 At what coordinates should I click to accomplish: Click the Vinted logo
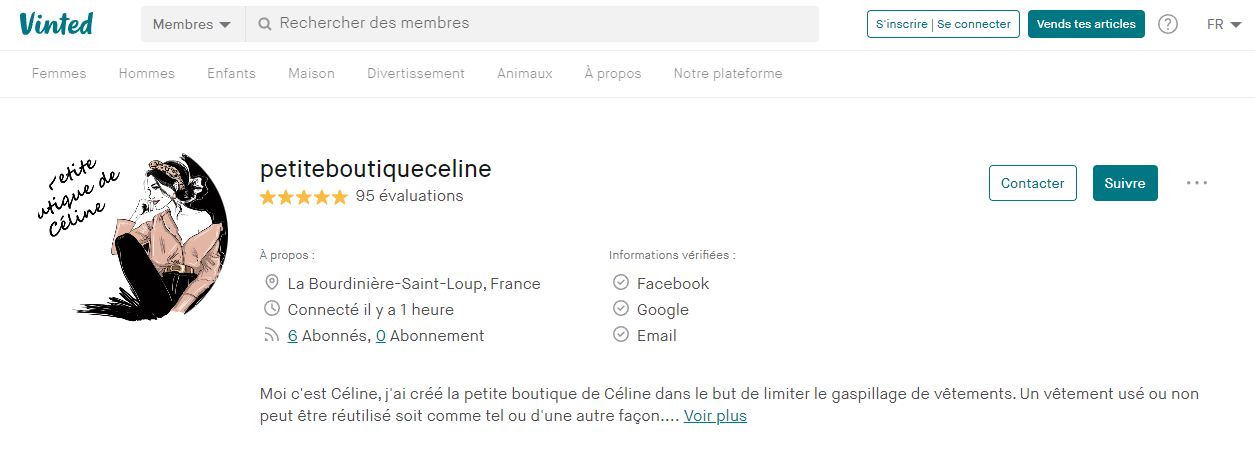[56, 24]
